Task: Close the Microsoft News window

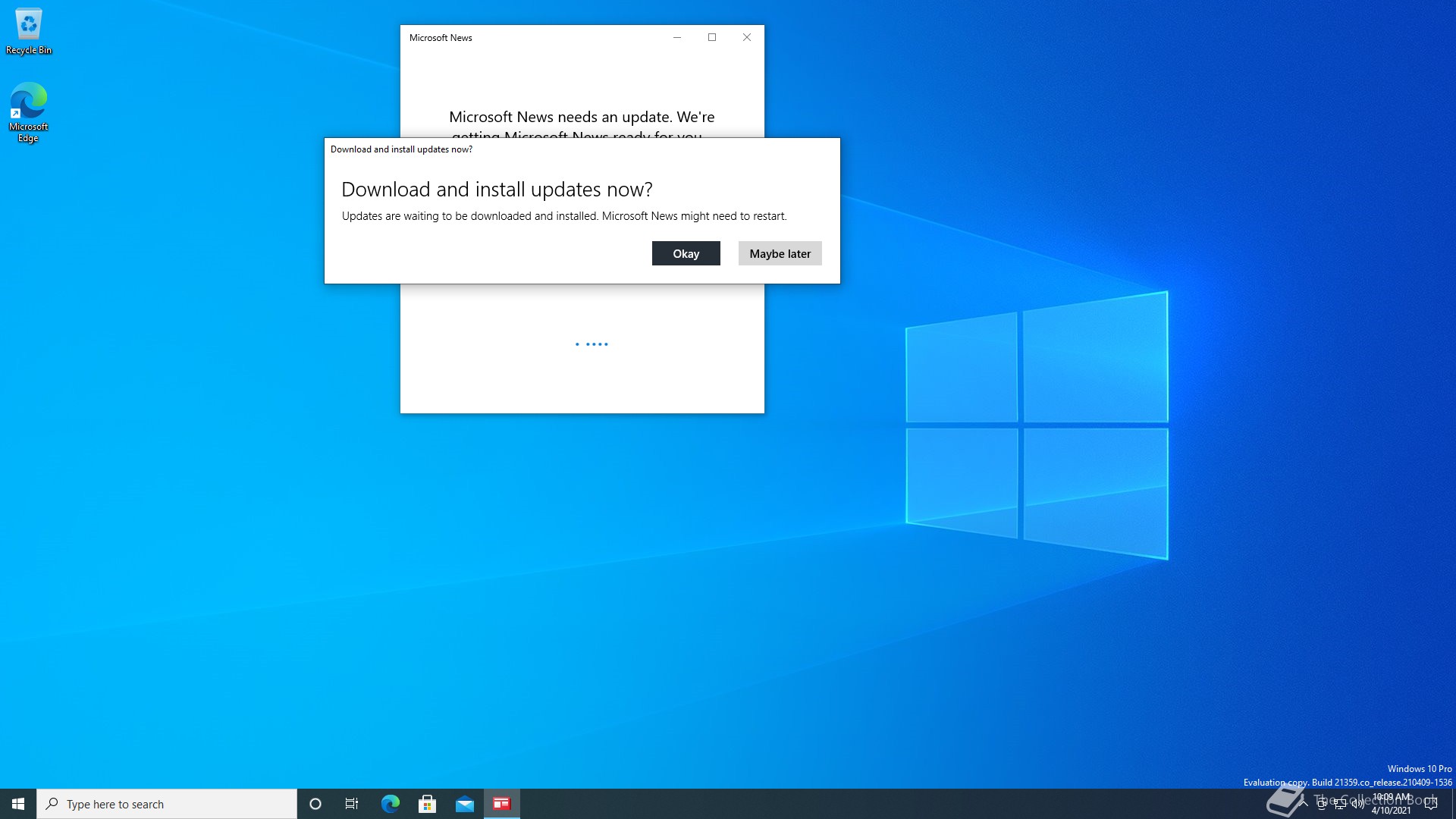Action: pyautogui.click(x=747, y=37)
